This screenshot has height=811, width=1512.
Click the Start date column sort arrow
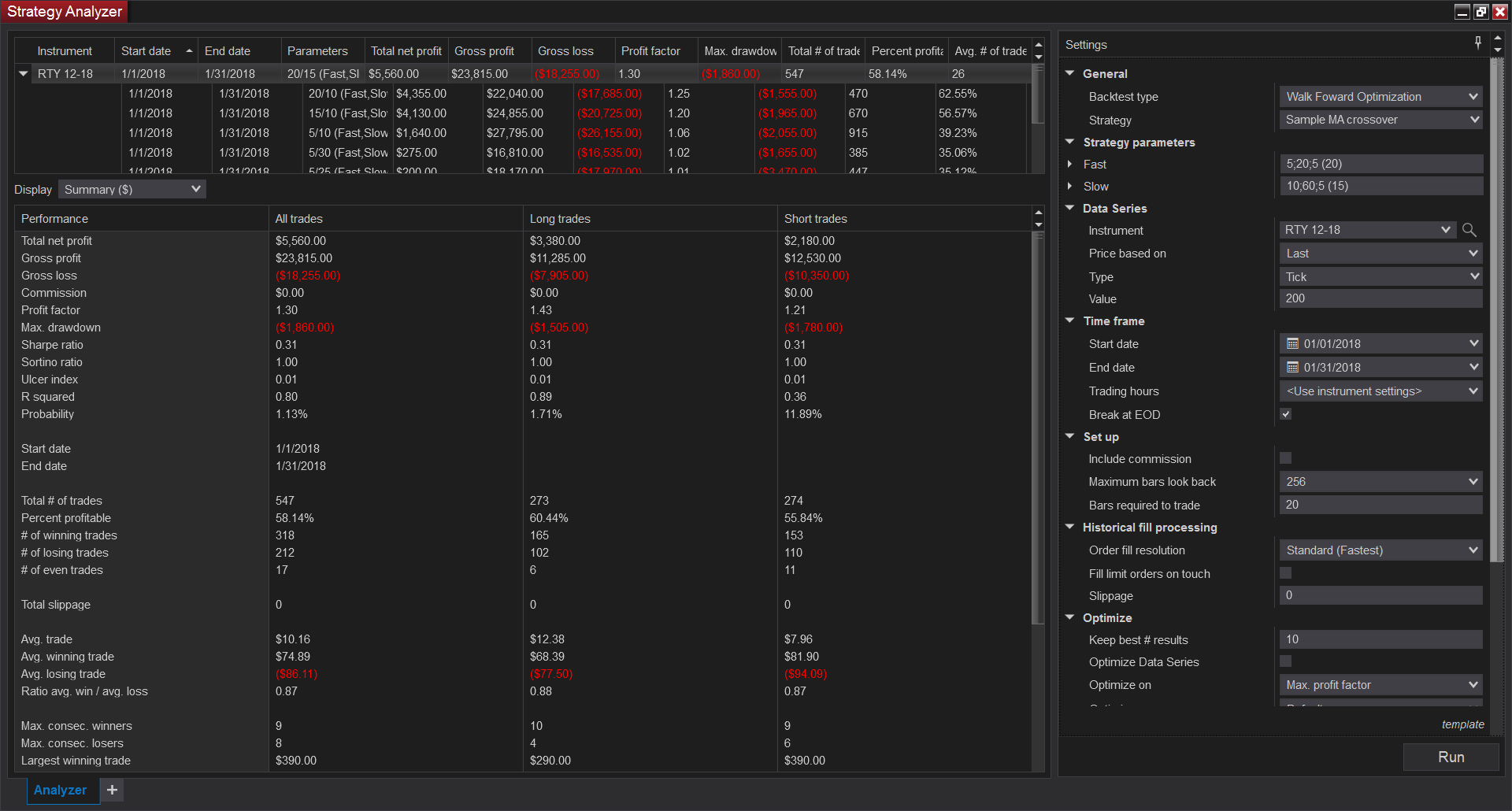pos(189,51)
